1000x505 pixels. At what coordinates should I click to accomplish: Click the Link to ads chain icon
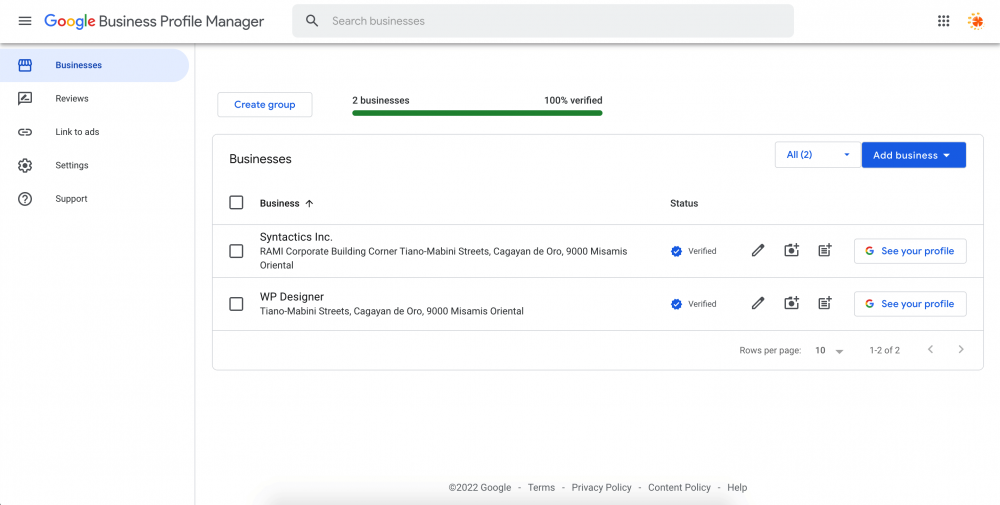click(25, 132)
